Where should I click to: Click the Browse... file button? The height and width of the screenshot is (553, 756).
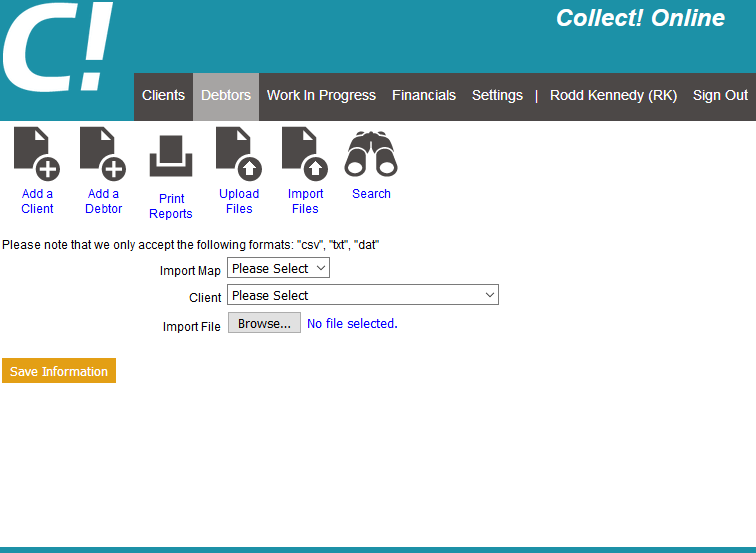coord(264,323)
